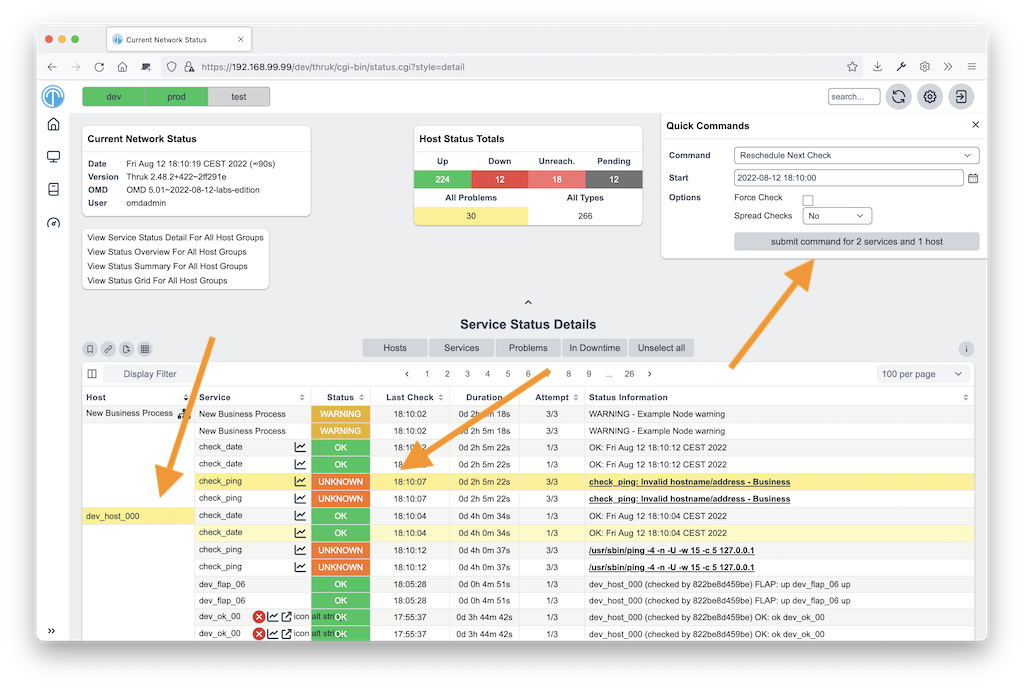Toggle the prod backend button

click(176, 97)
